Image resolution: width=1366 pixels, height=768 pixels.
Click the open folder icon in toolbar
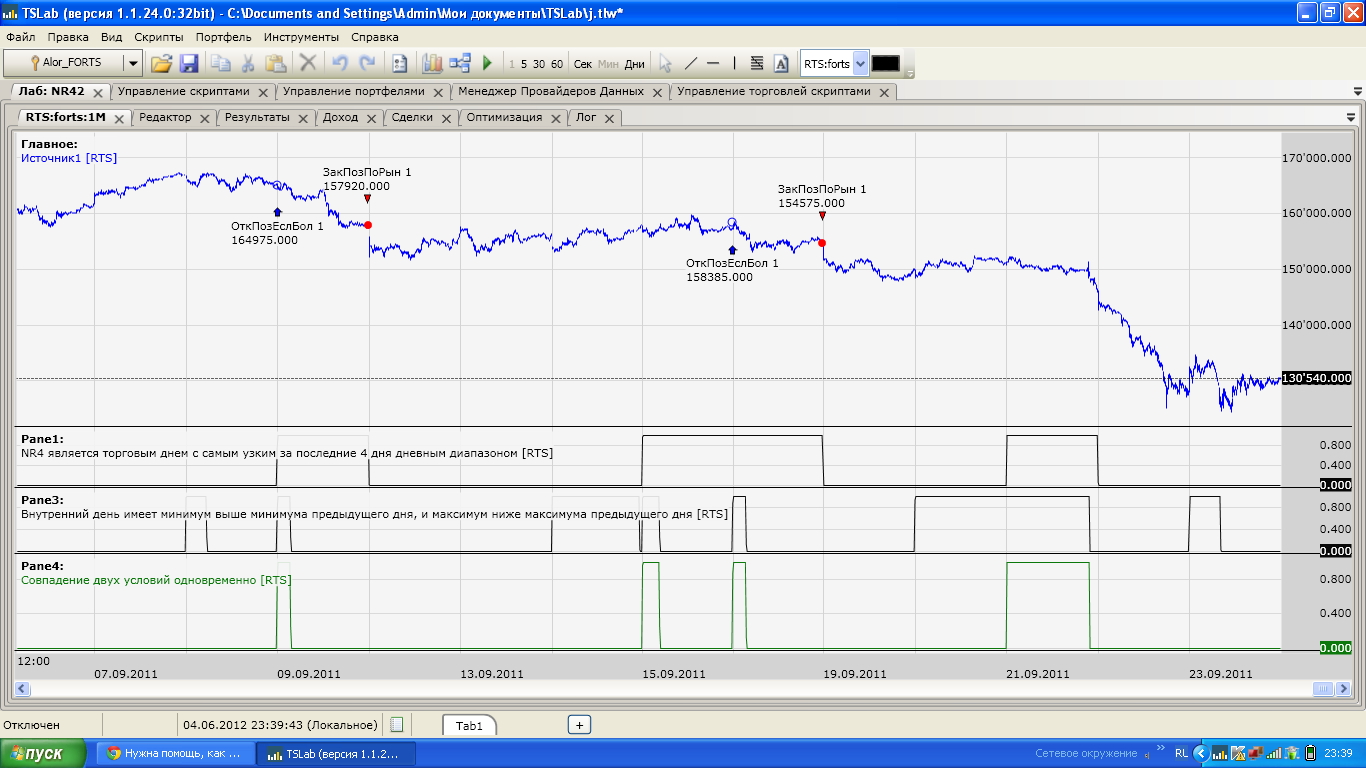click(161, 63)
